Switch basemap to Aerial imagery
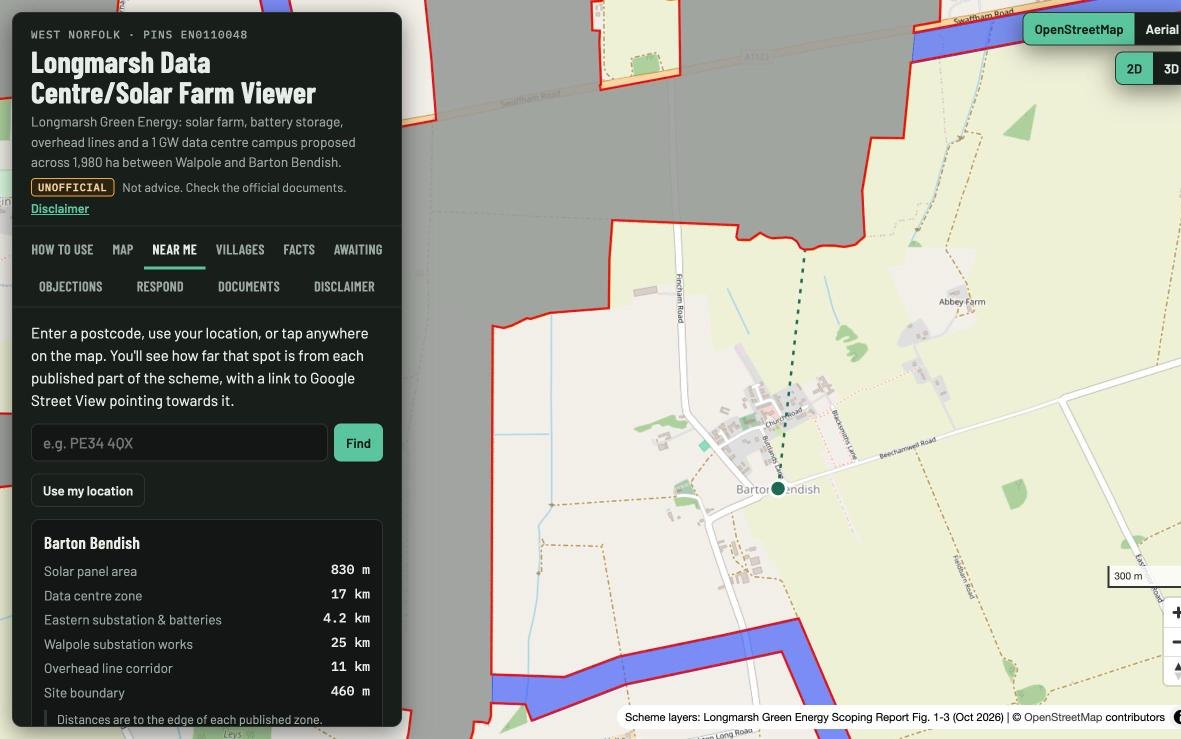Image resolution: width=1181 pixels, height=739 pixels. (1159, 29)
